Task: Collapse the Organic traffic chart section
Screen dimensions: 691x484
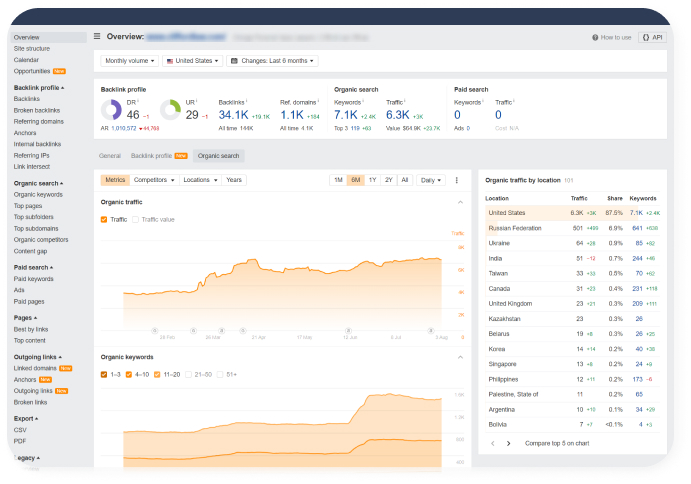Action: coord(461,202)
